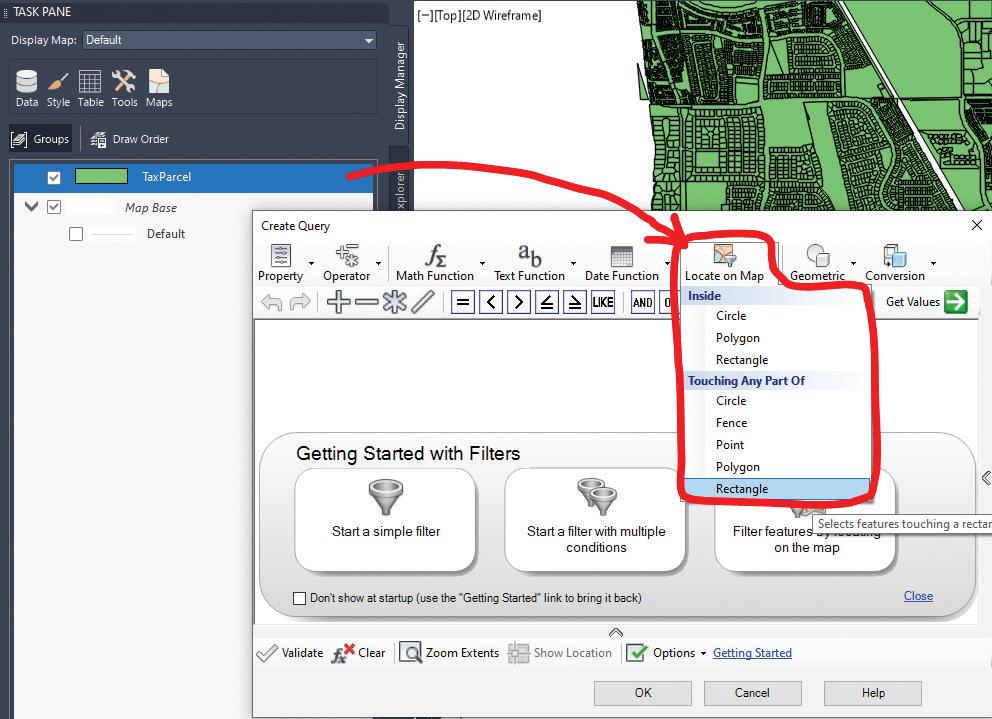The width and height of the screenshot is (992, 719).
Task: Uncheck the TaxParcel layer checkbox
Action: (x=54, y=178)
